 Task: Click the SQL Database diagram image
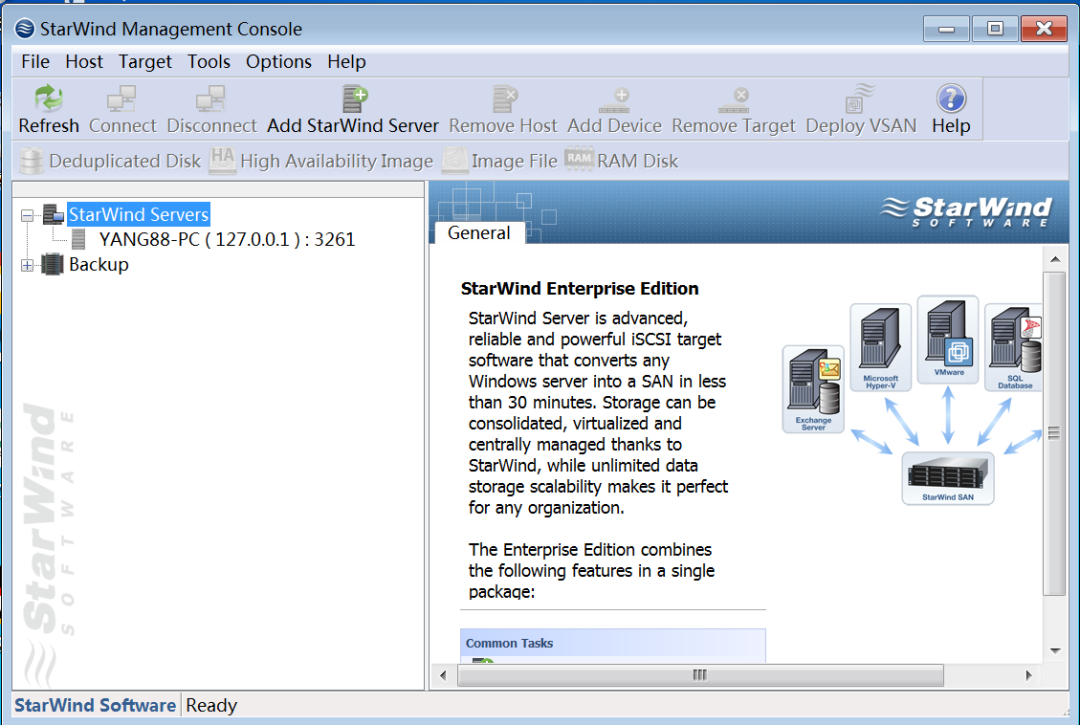click(x=1013, y=348)
